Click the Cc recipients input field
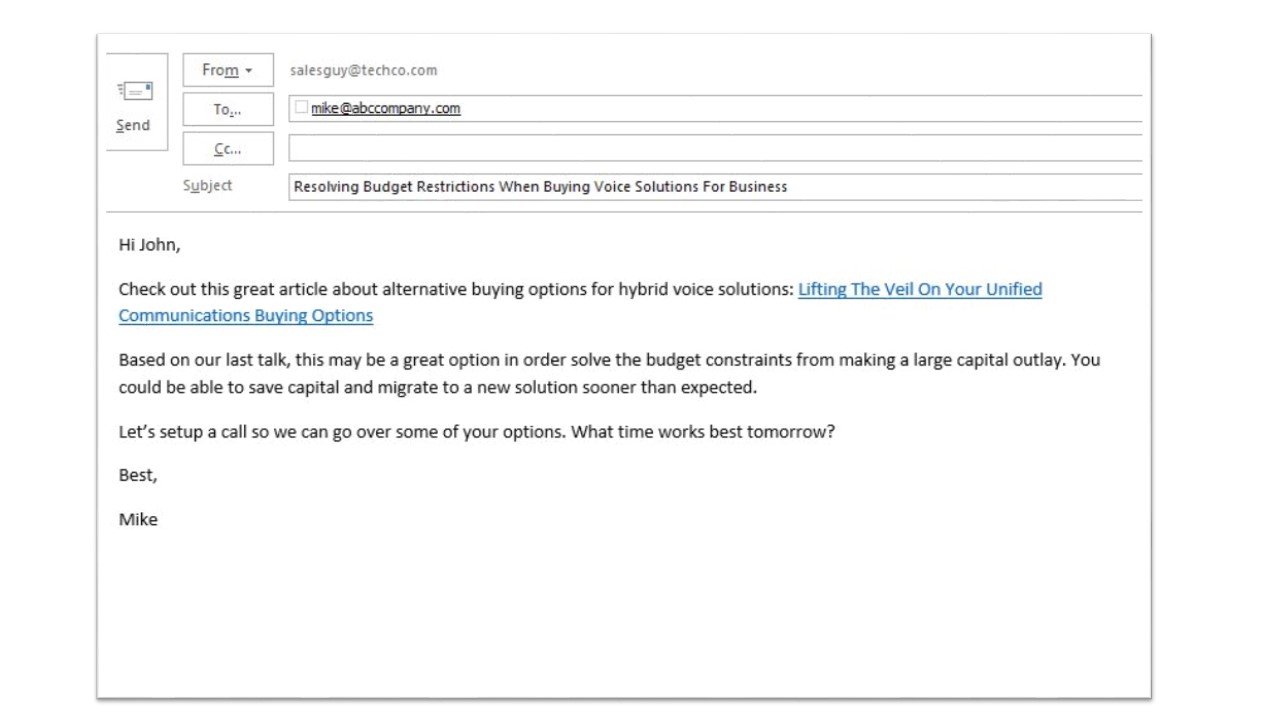The width and height of the screenshot is (1280, 720). tap(715, 148)
